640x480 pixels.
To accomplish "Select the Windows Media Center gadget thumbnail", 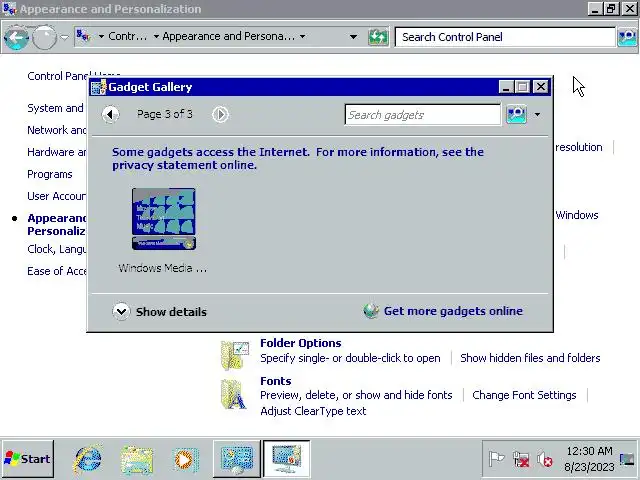I will (164, 219).
